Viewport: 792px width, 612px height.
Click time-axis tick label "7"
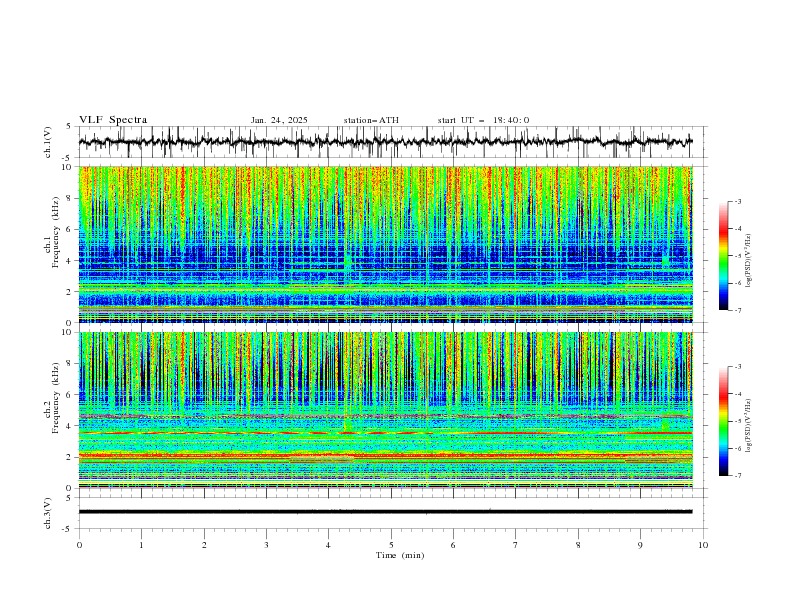516,545
